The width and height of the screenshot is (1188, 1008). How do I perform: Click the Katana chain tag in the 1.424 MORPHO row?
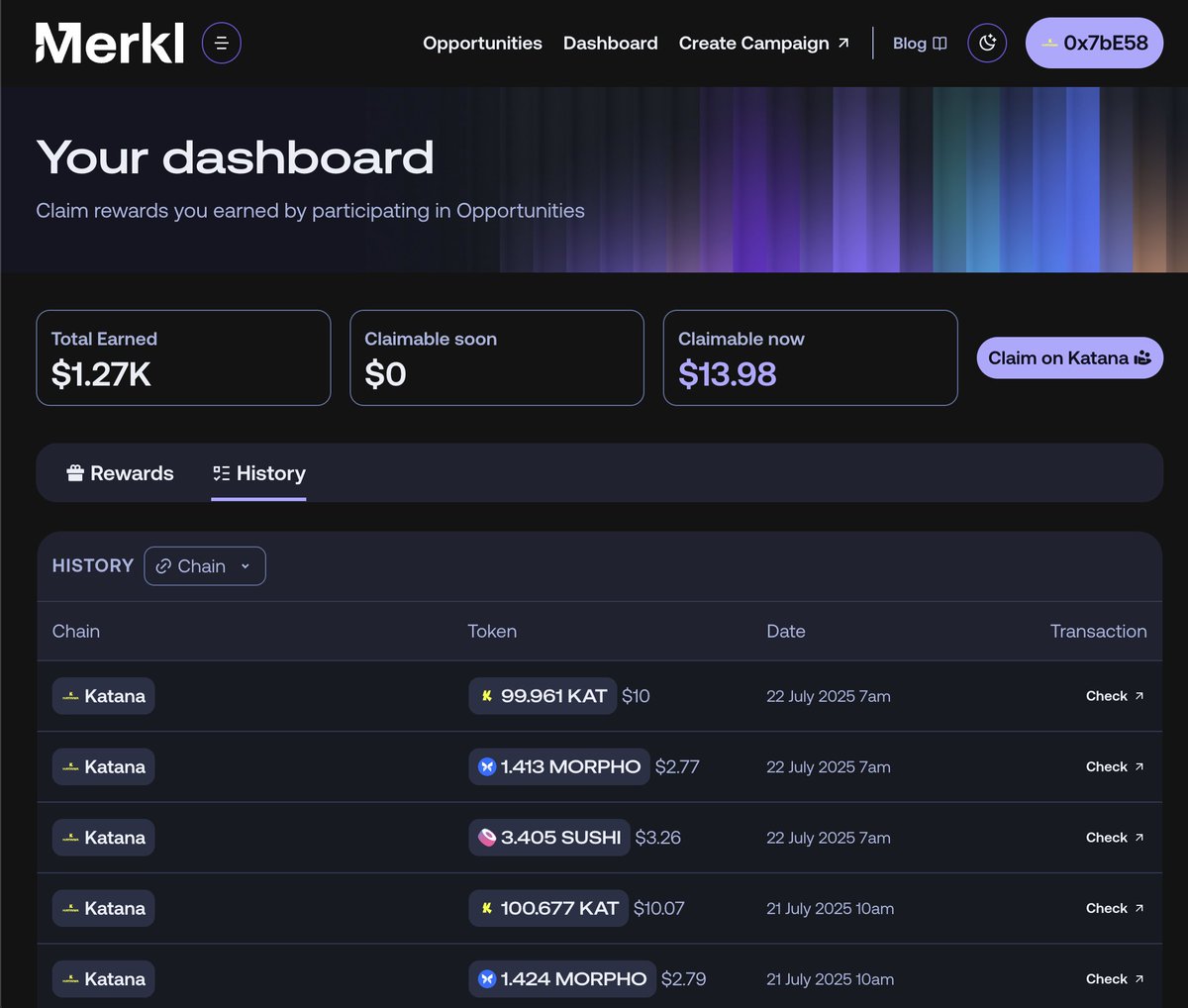pos(104,979)
